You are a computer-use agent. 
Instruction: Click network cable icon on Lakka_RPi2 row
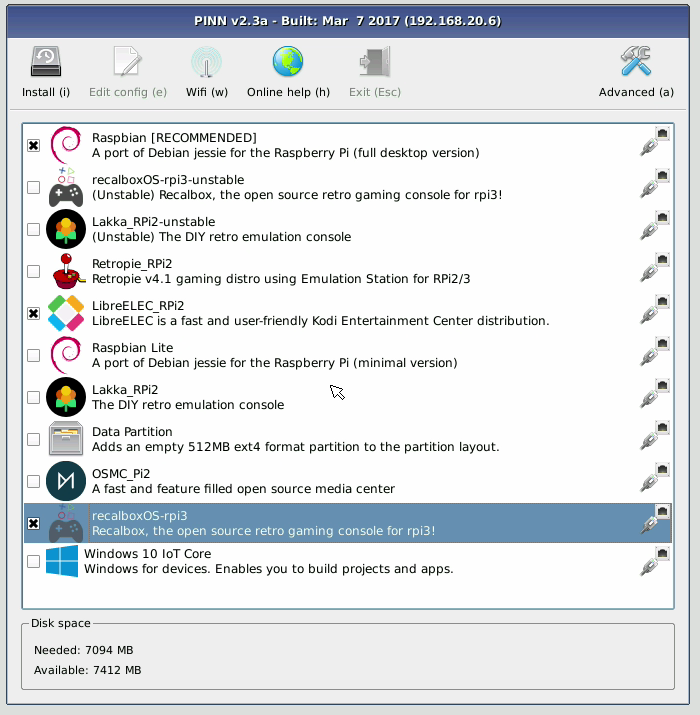coord(655,394)
